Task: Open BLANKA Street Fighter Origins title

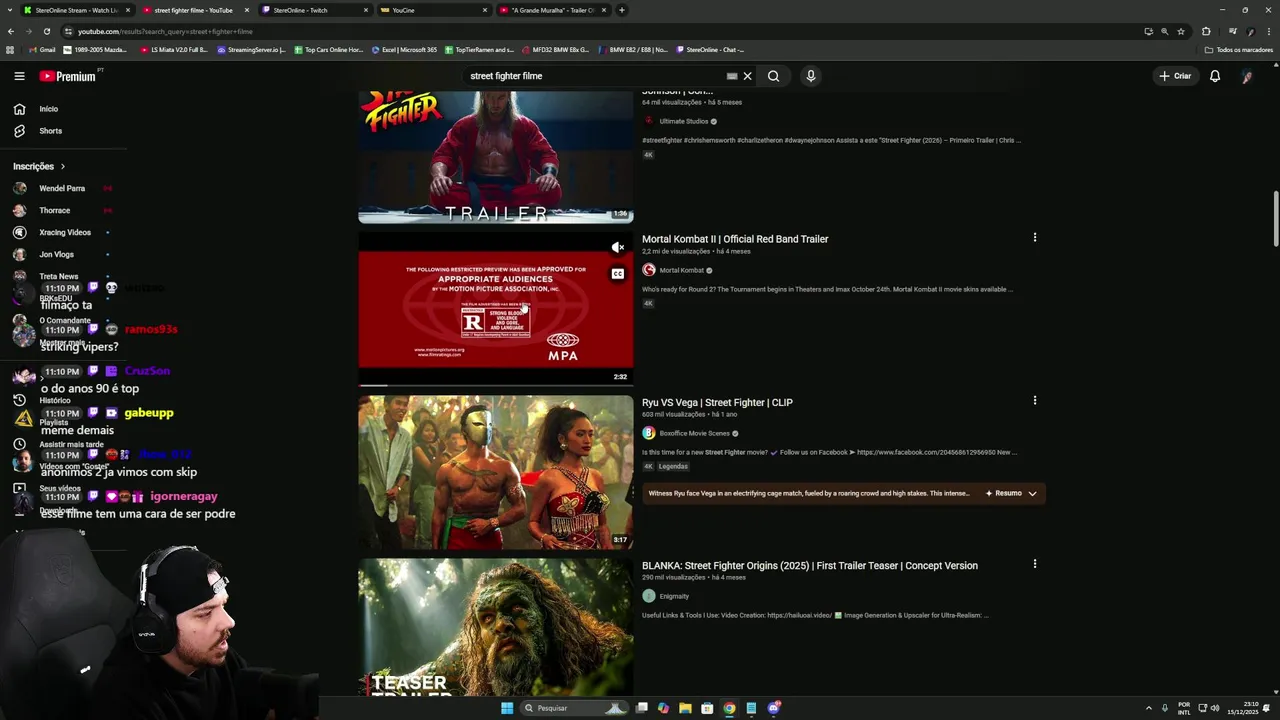Action: point(810,566)
